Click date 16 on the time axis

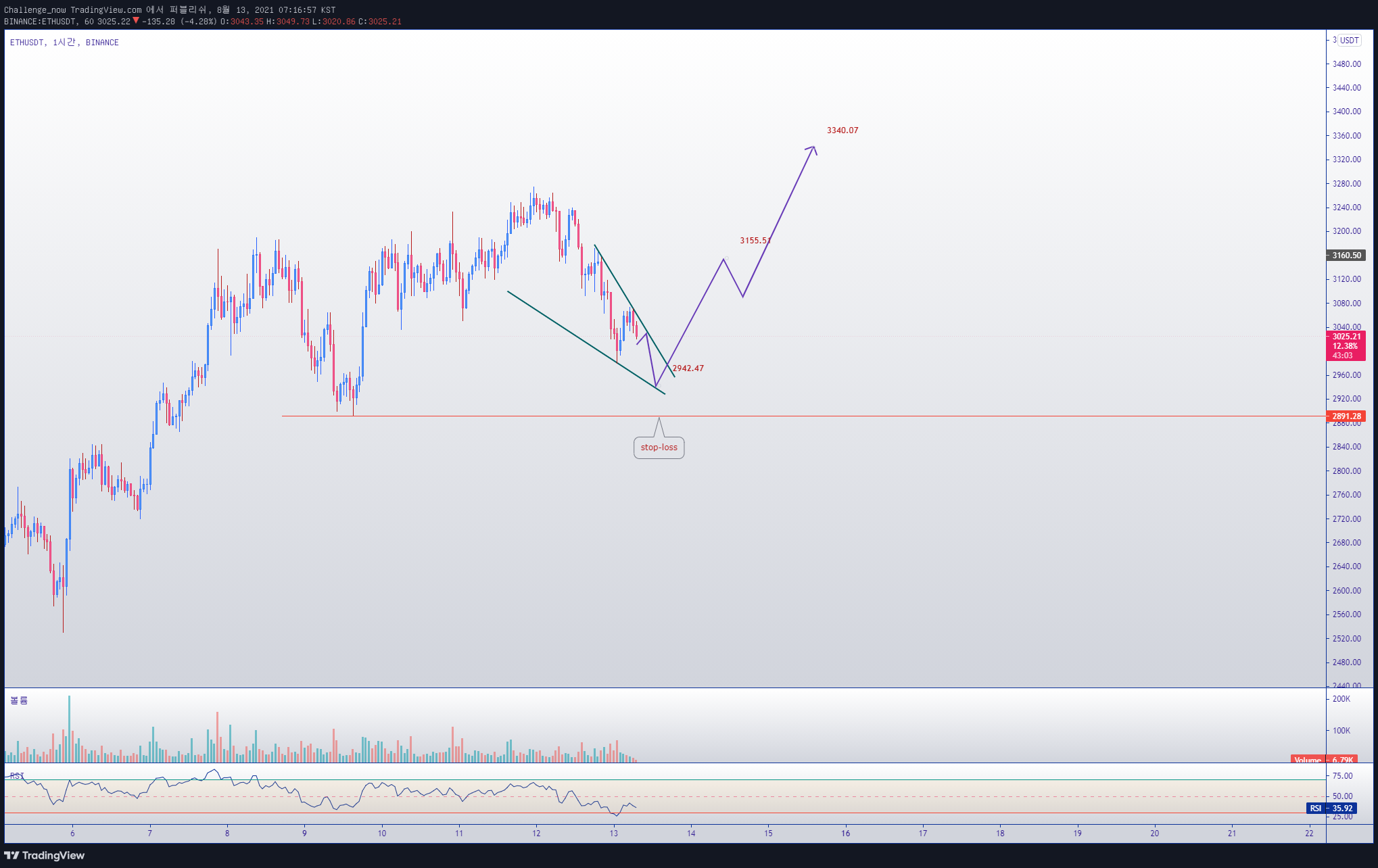845,834
